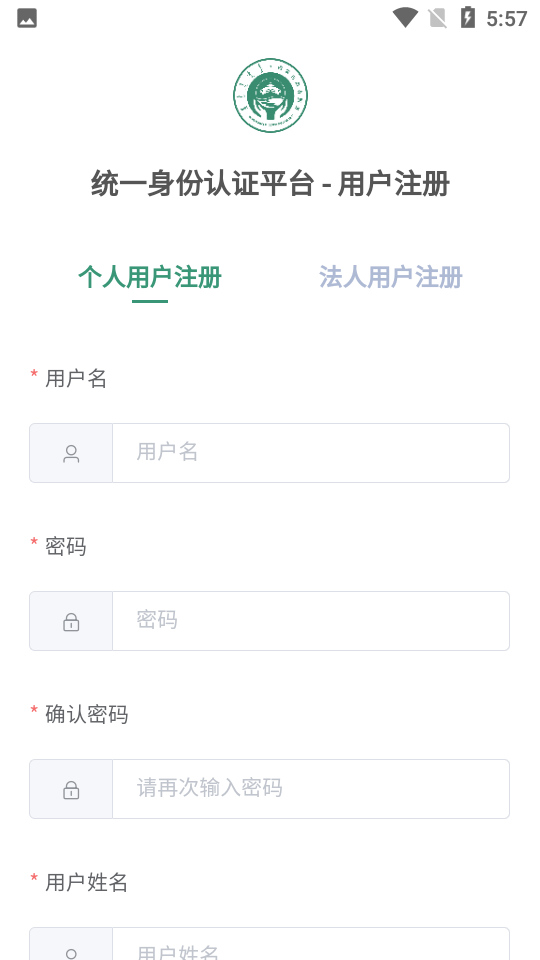Tap the 5:57 clock in status bar

[507, 19]
